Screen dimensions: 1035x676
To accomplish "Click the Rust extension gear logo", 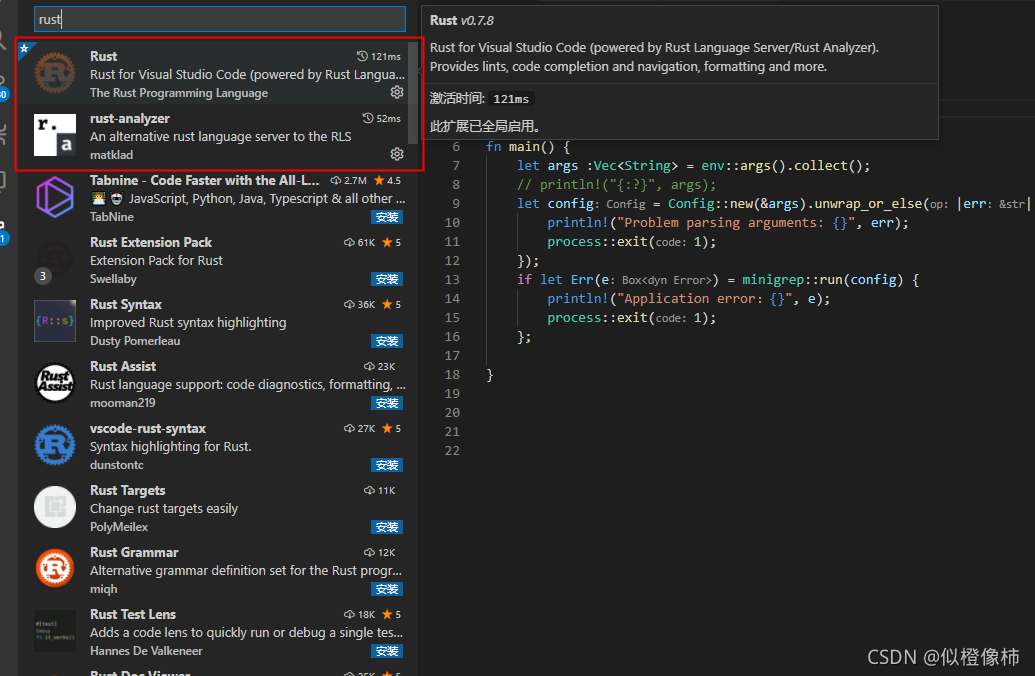I will tap(55, 73).
